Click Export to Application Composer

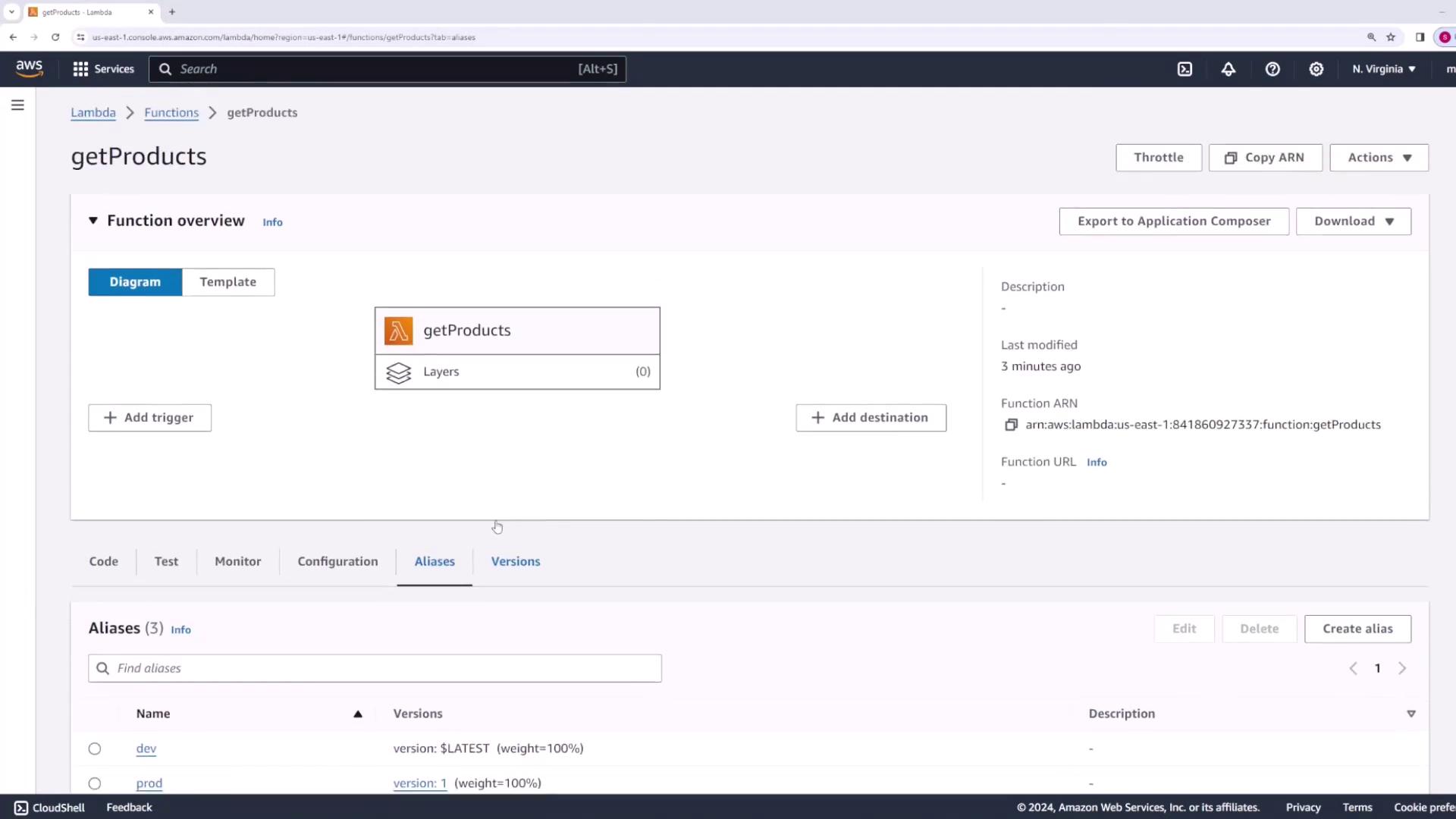coord(1174,221)
